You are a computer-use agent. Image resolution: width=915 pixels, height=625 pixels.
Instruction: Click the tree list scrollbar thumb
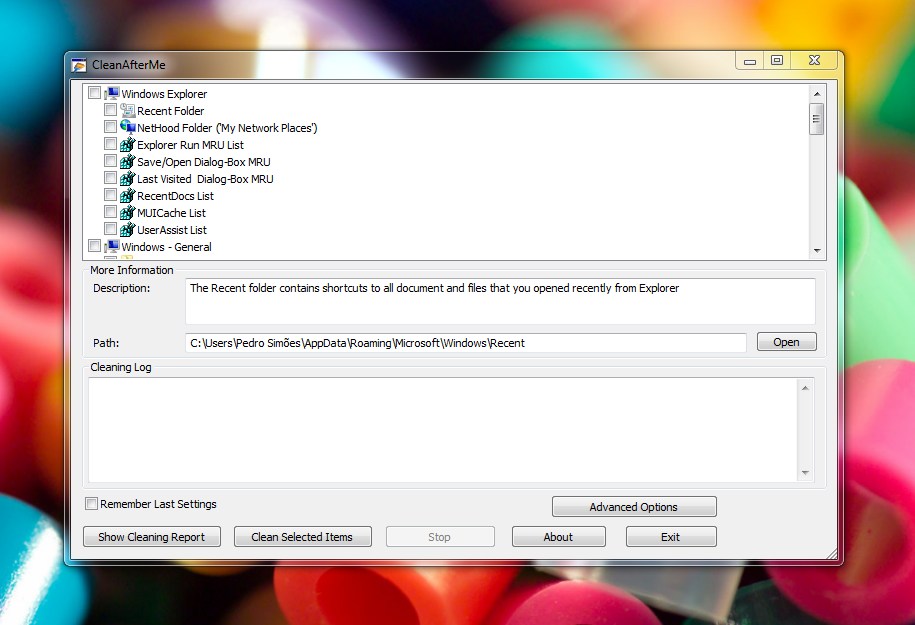[x=817, y=119]
